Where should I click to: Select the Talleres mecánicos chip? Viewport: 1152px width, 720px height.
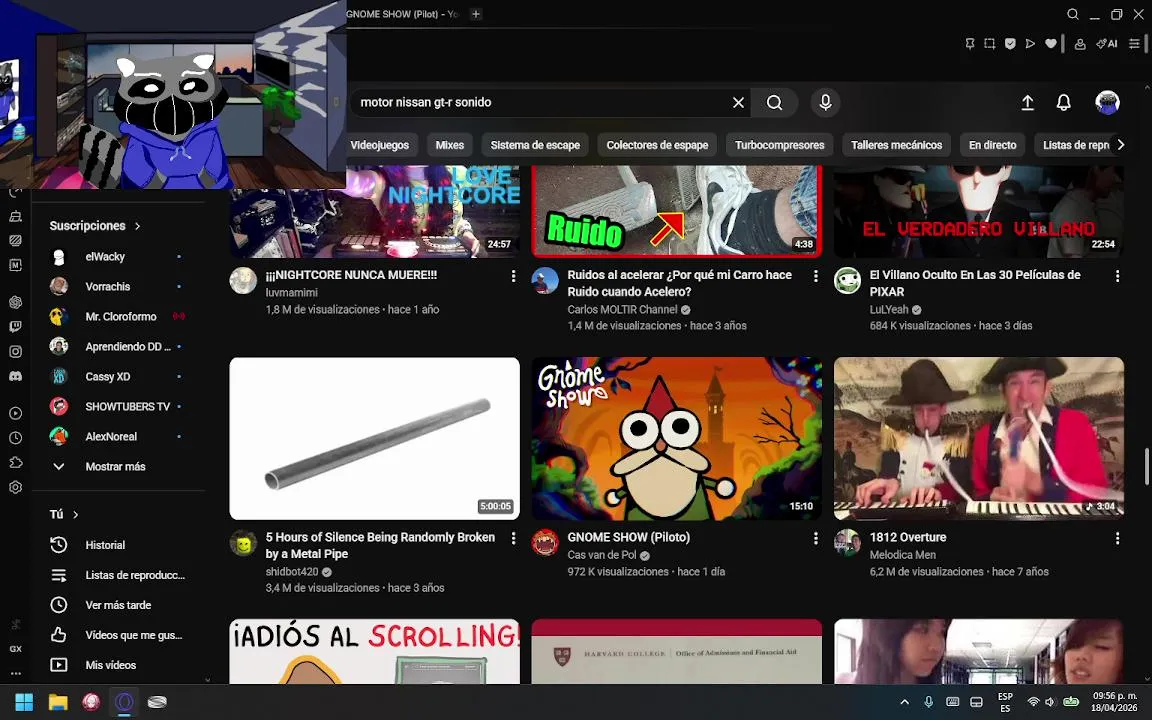click(x=896, y=145)
